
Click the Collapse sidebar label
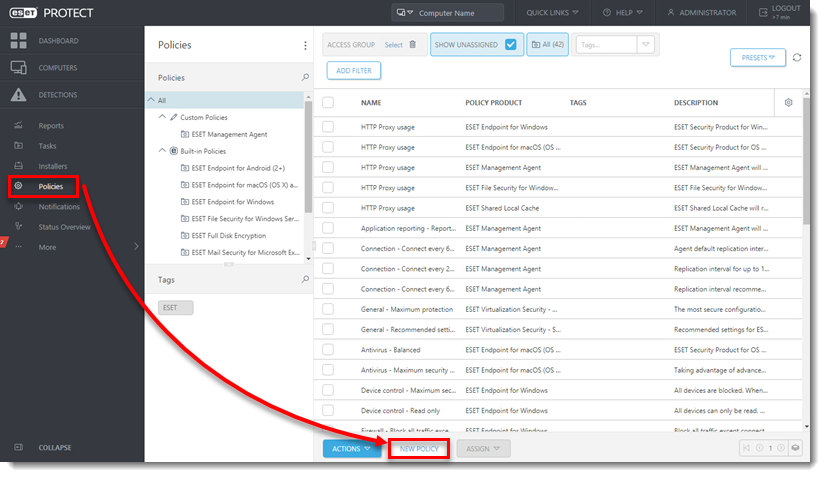coord(55,448)
